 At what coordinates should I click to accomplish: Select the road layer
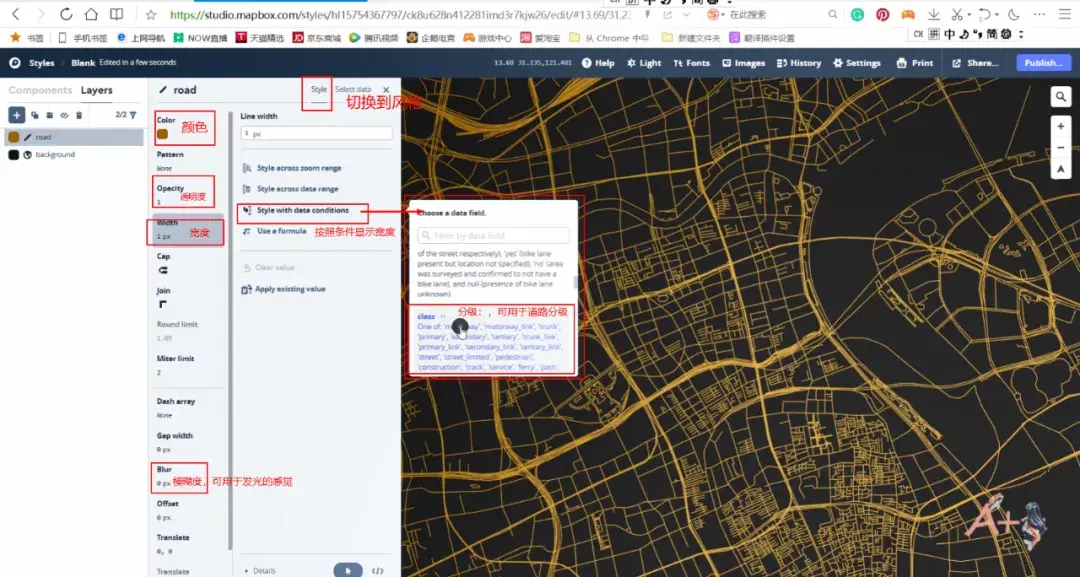(x=74, y=137)
